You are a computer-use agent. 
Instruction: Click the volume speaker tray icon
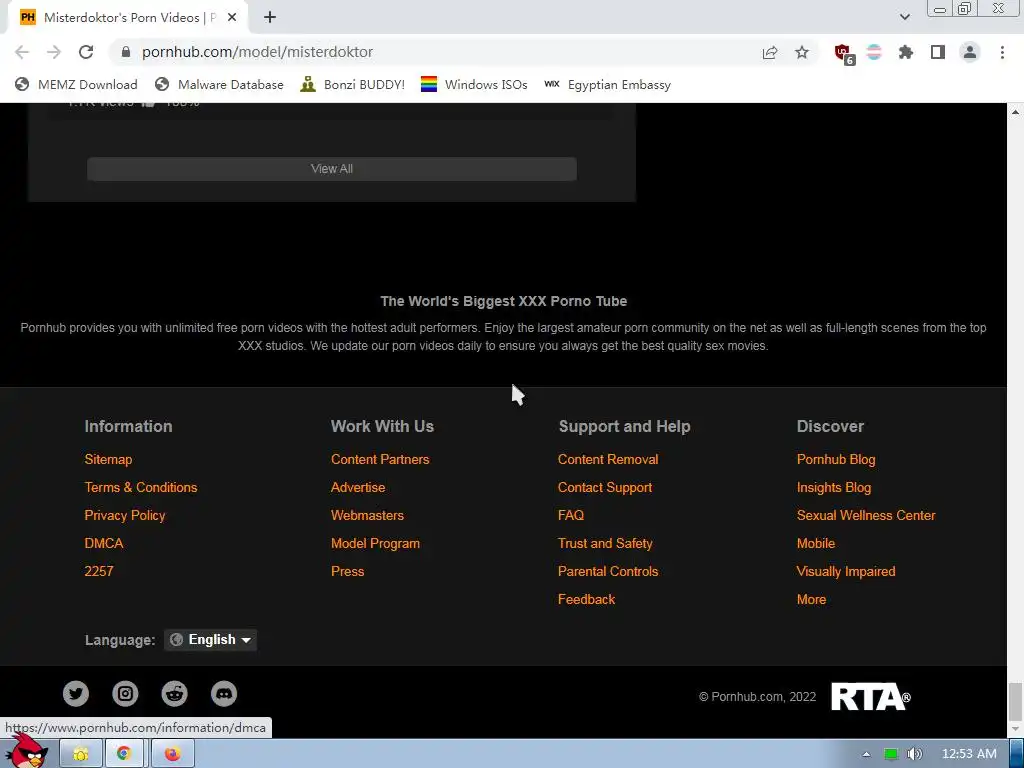[x=914, y=754]
